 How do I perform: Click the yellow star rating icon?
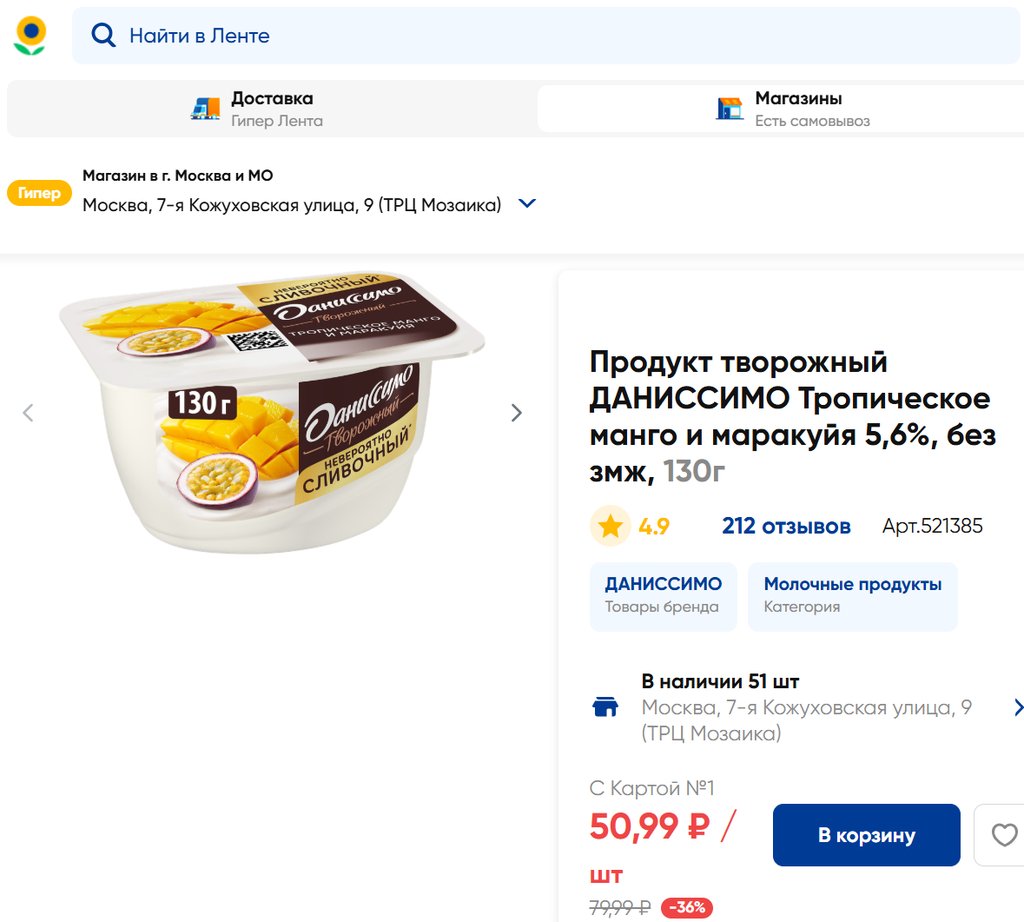(x=610, y=526)
